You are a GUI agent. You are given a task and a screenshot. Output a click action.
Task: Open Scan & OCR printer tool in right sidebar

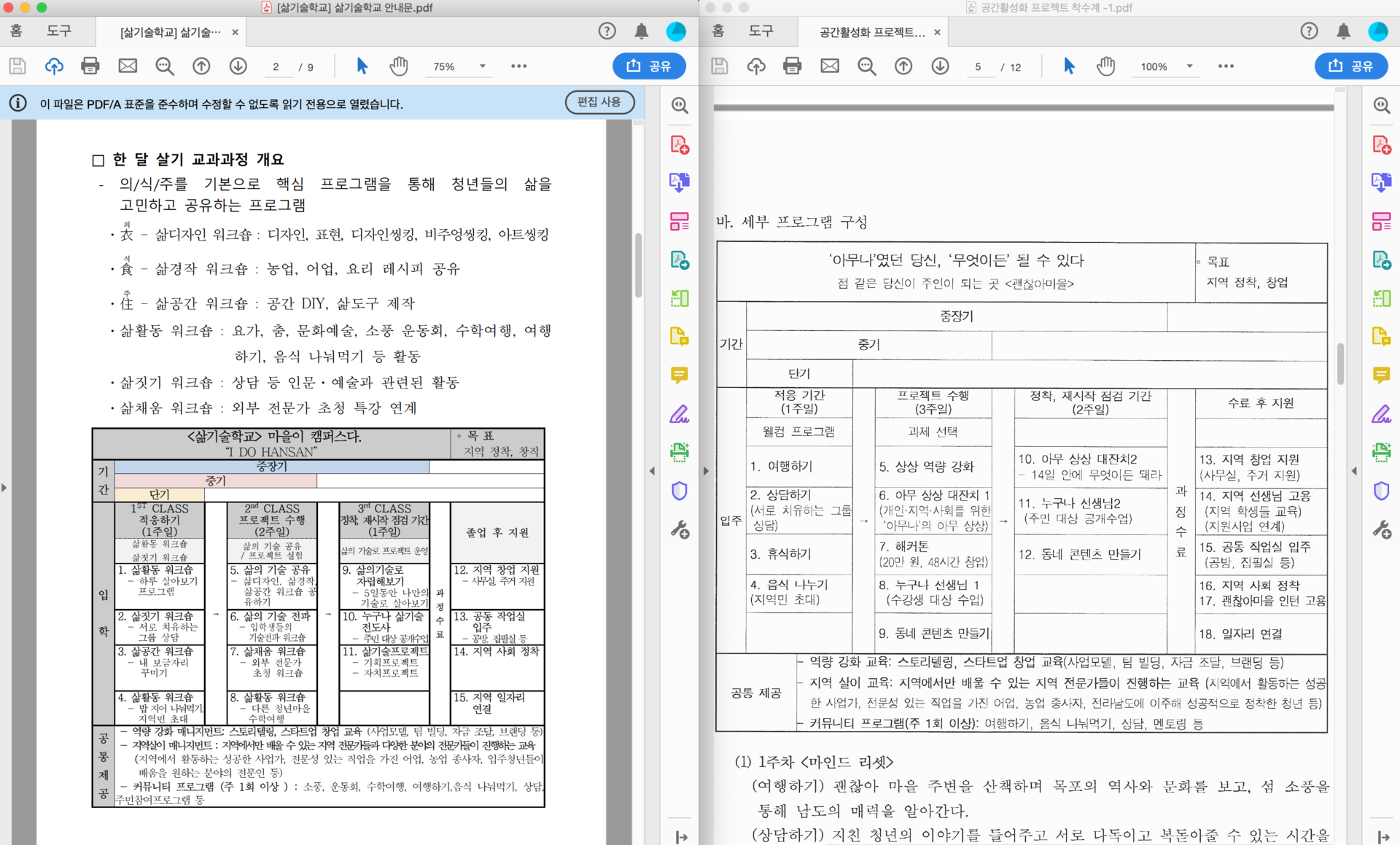point(1382,452)
